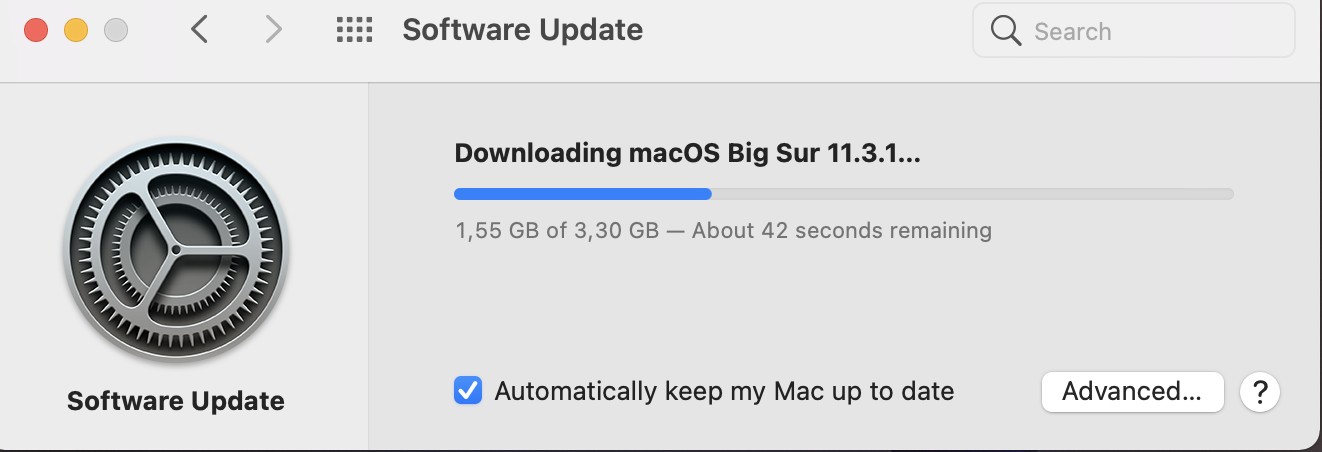Click the '1,55 GB of 3,30 GB' status text

click(x=557, y=231)
